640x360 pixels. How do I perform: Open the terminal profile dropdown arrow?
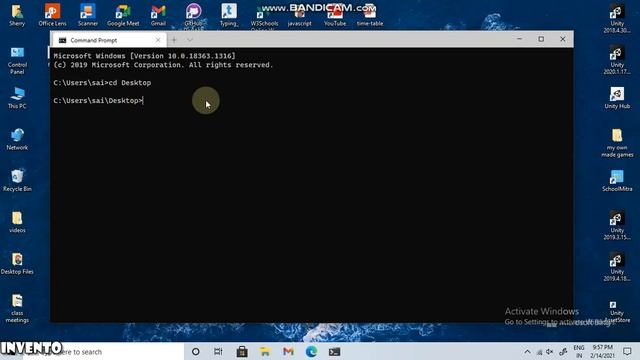pos(190,40)
